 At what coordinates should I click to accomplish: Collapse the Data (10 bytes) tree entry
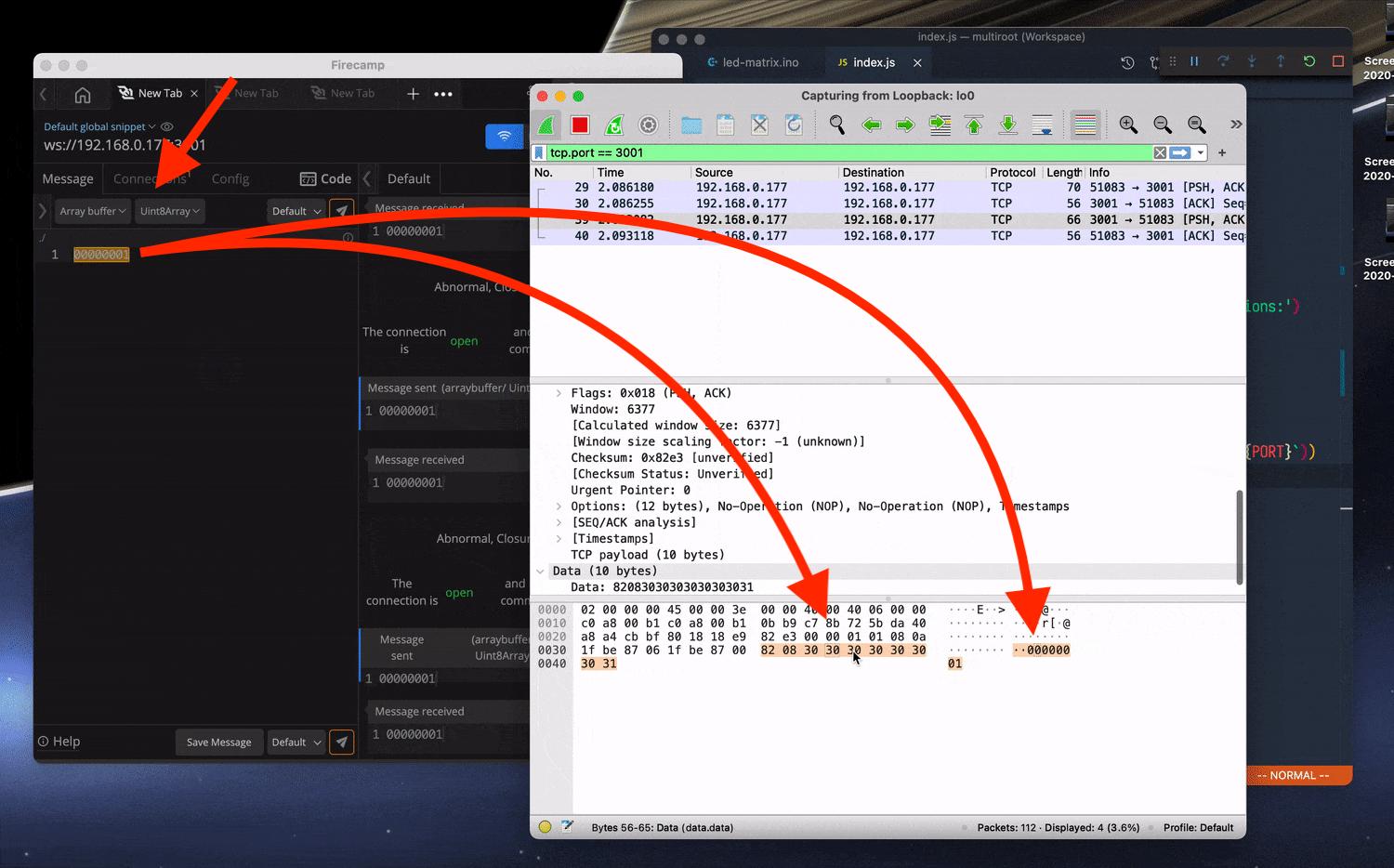click(542, 571)
